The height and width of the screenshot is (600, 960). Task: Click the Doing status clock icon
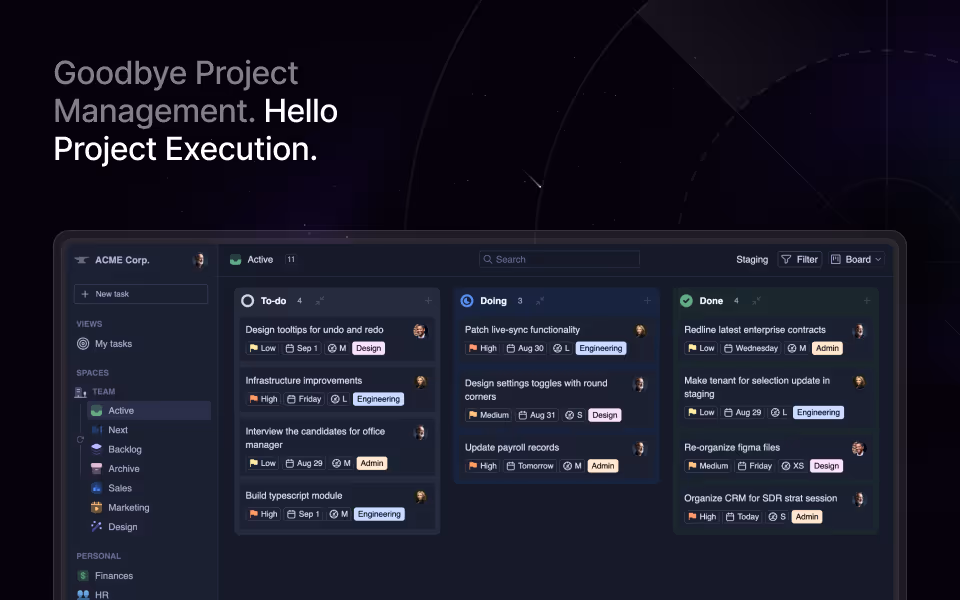[467, 301]
